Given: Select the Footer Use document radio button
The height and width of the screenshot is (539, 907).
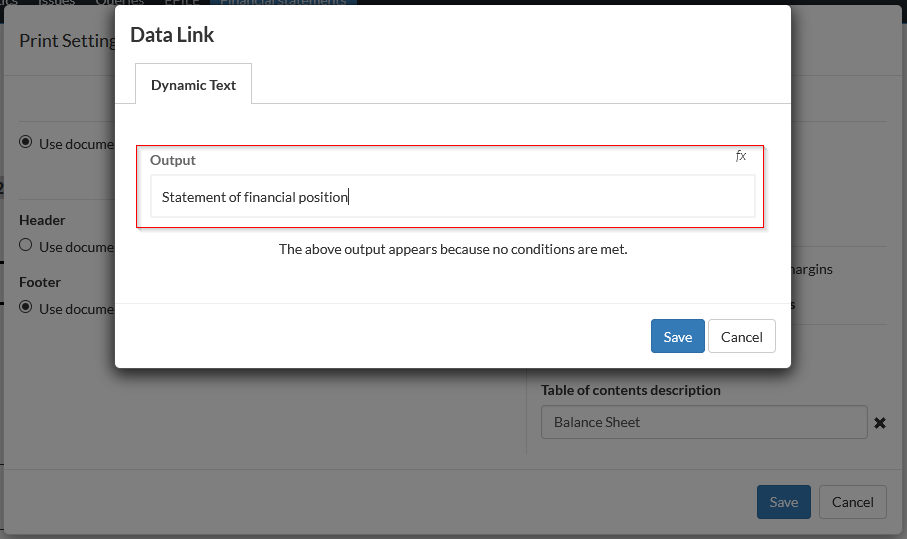Looking at the screenshot, I should pyautogui.click(x=26, y=307).
